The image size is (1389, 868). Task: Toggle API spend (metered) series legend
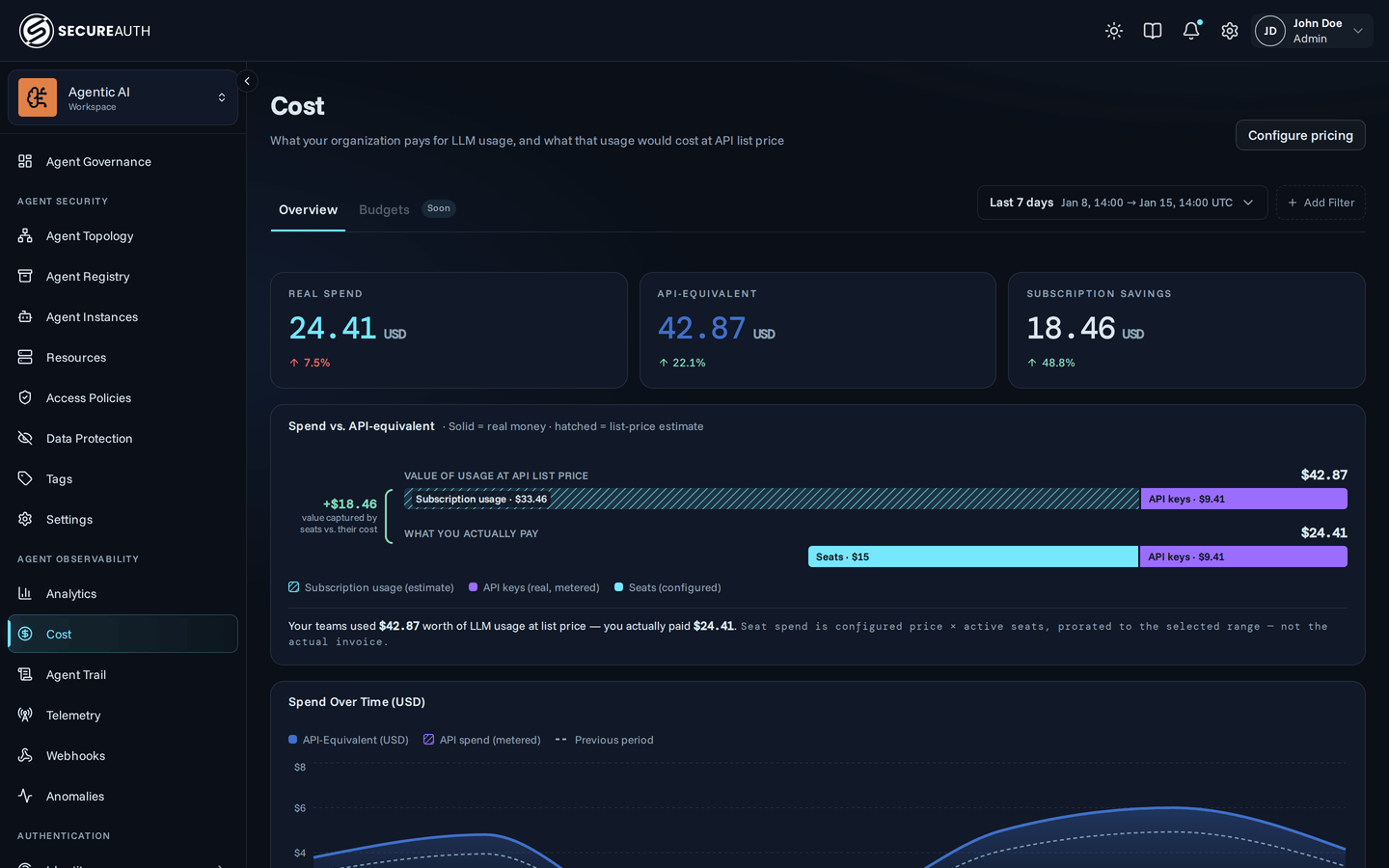point(482,740)
